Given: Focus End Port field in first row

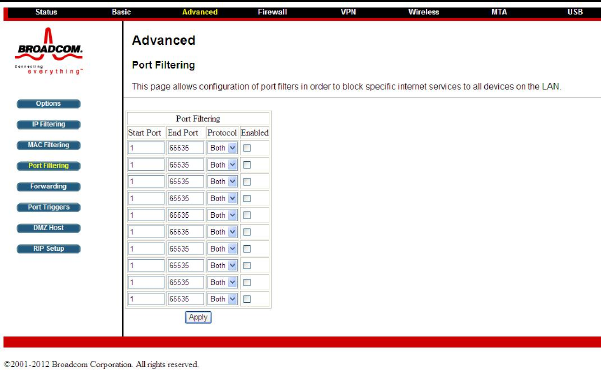Looking at the screenshot, I should pos(186,148).
